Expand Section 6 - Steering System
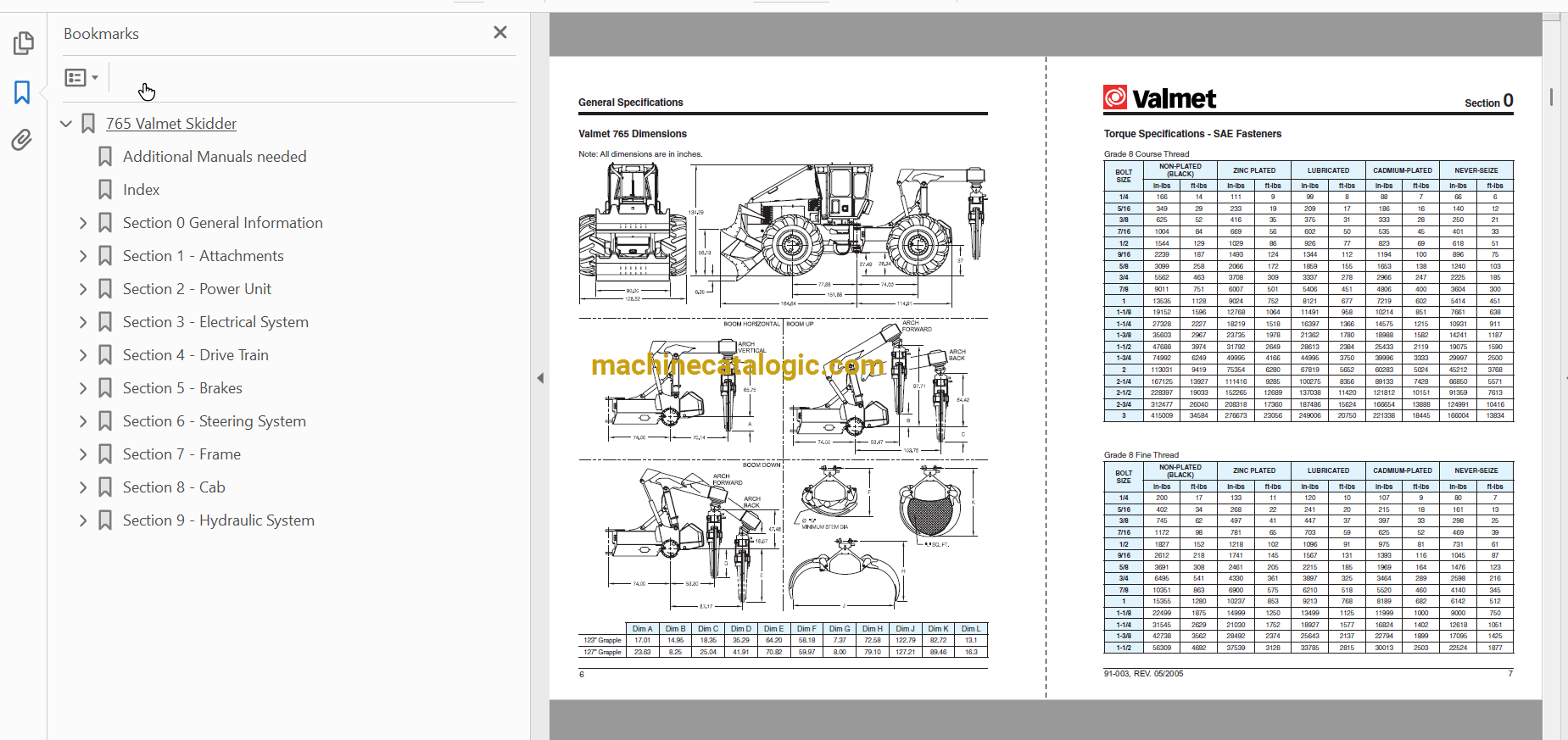The image size is (1568, 740). point(83,421)
